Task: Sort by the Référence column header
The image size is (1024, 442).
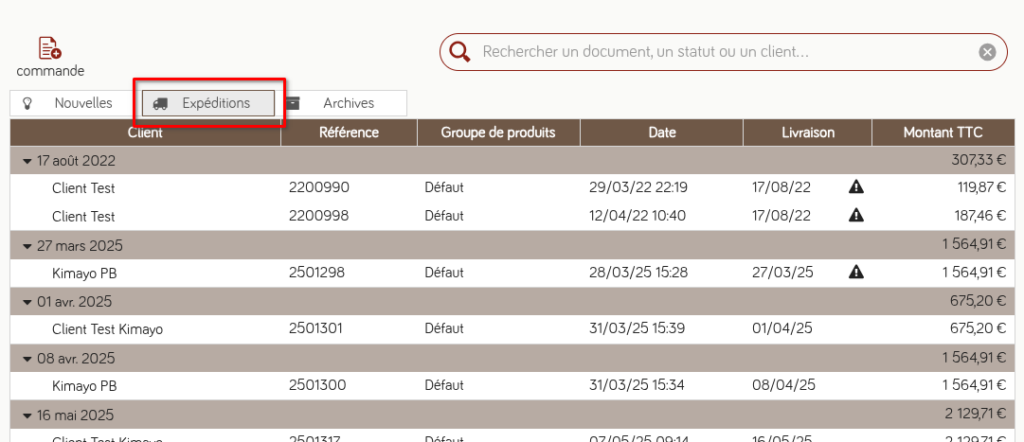Action: 348,132
